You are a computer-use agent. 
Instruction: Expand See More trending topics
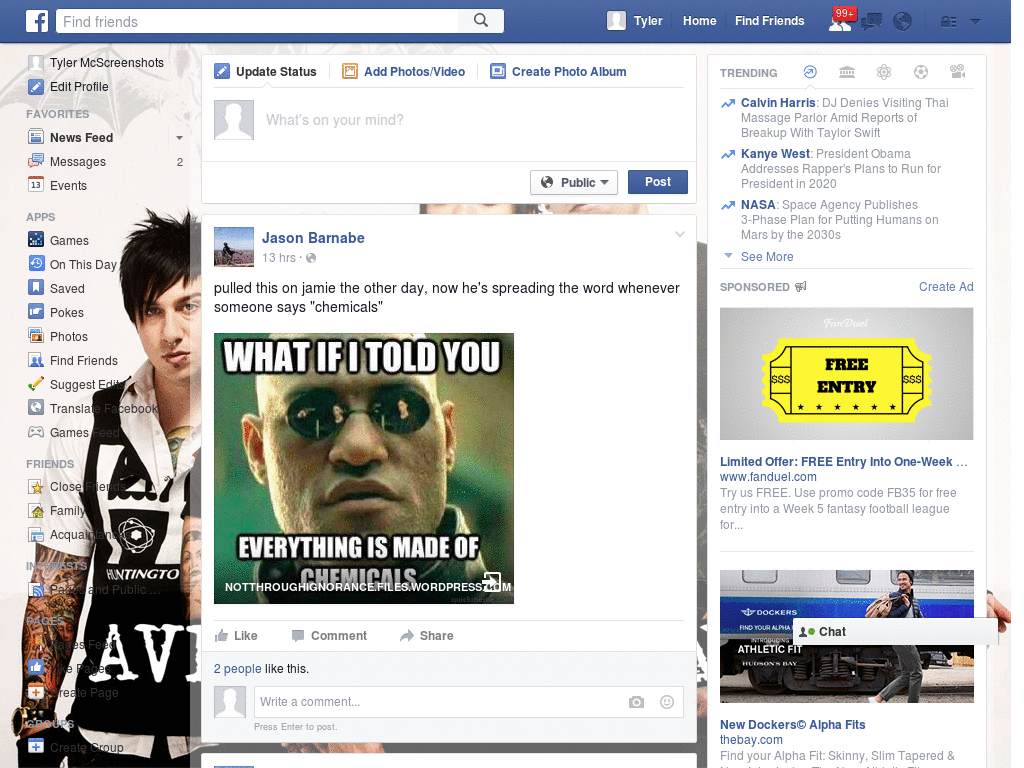(767, 257)
